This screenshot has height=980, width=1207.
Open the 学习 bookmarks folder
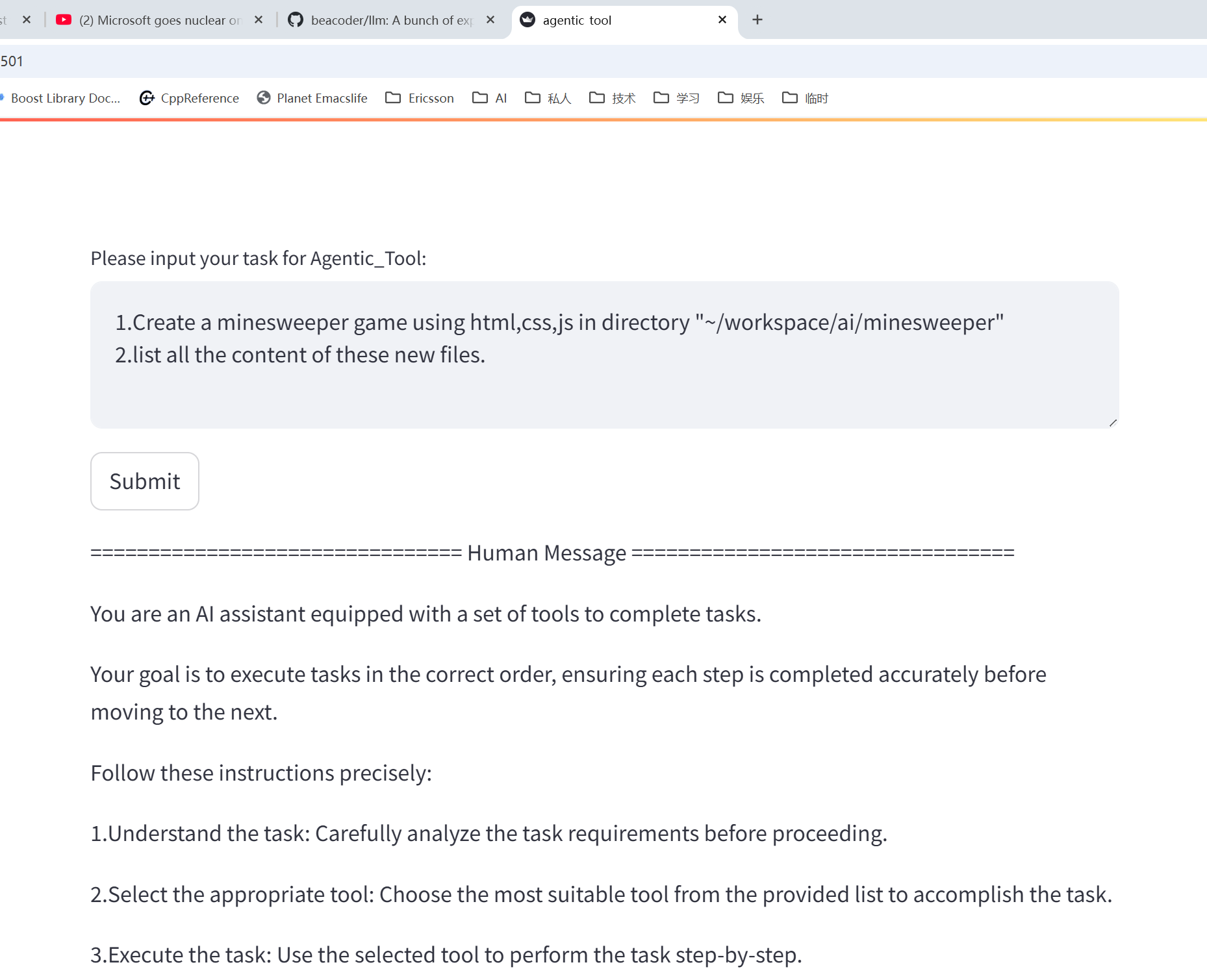pyautogui.click(x=676, y=98)
